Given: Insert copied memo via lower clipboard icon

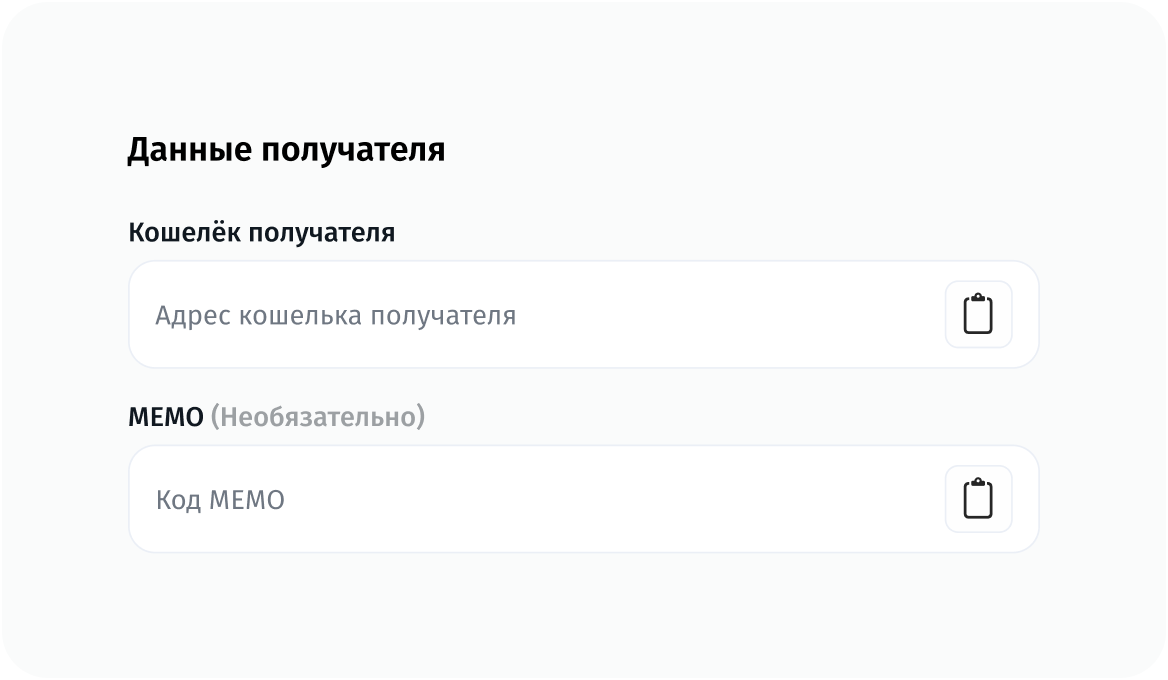Looking at the screenshot, I should [x=978, y=499].
